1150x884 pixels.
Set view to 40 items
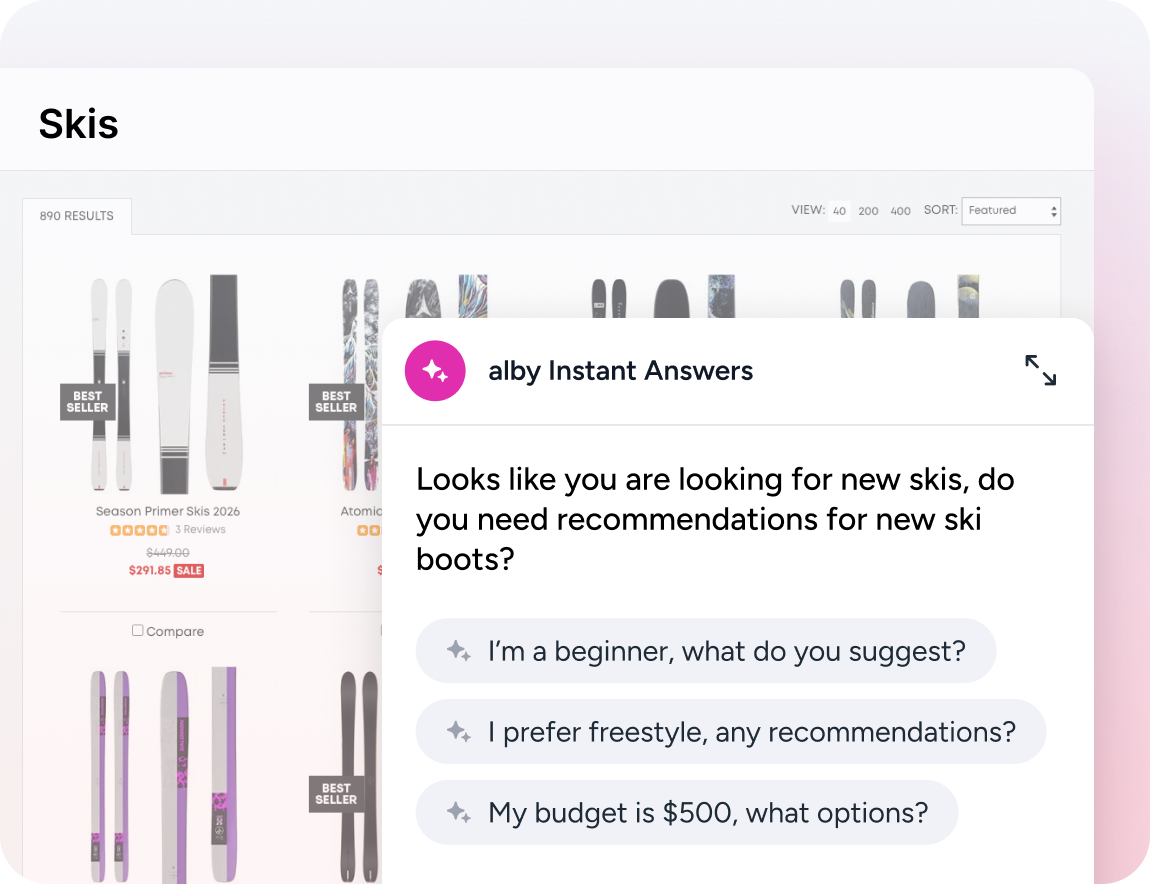click(839, 211)
